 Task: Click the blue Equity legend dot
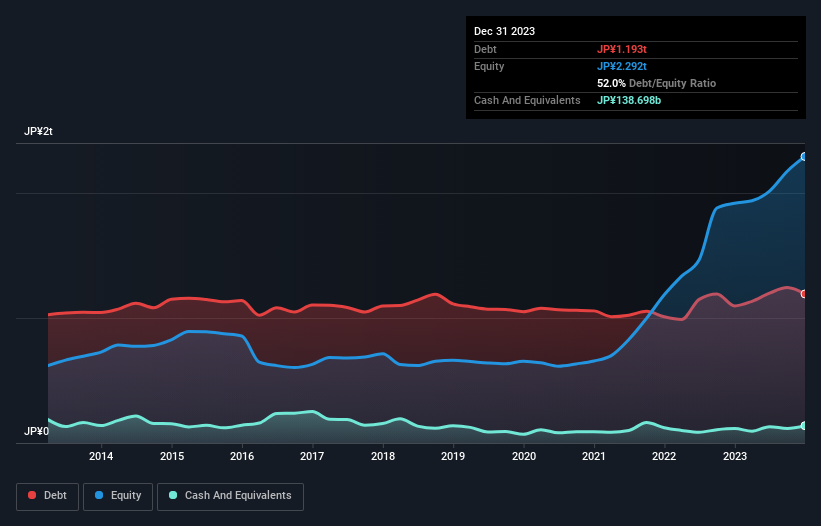tap(99, 495)
